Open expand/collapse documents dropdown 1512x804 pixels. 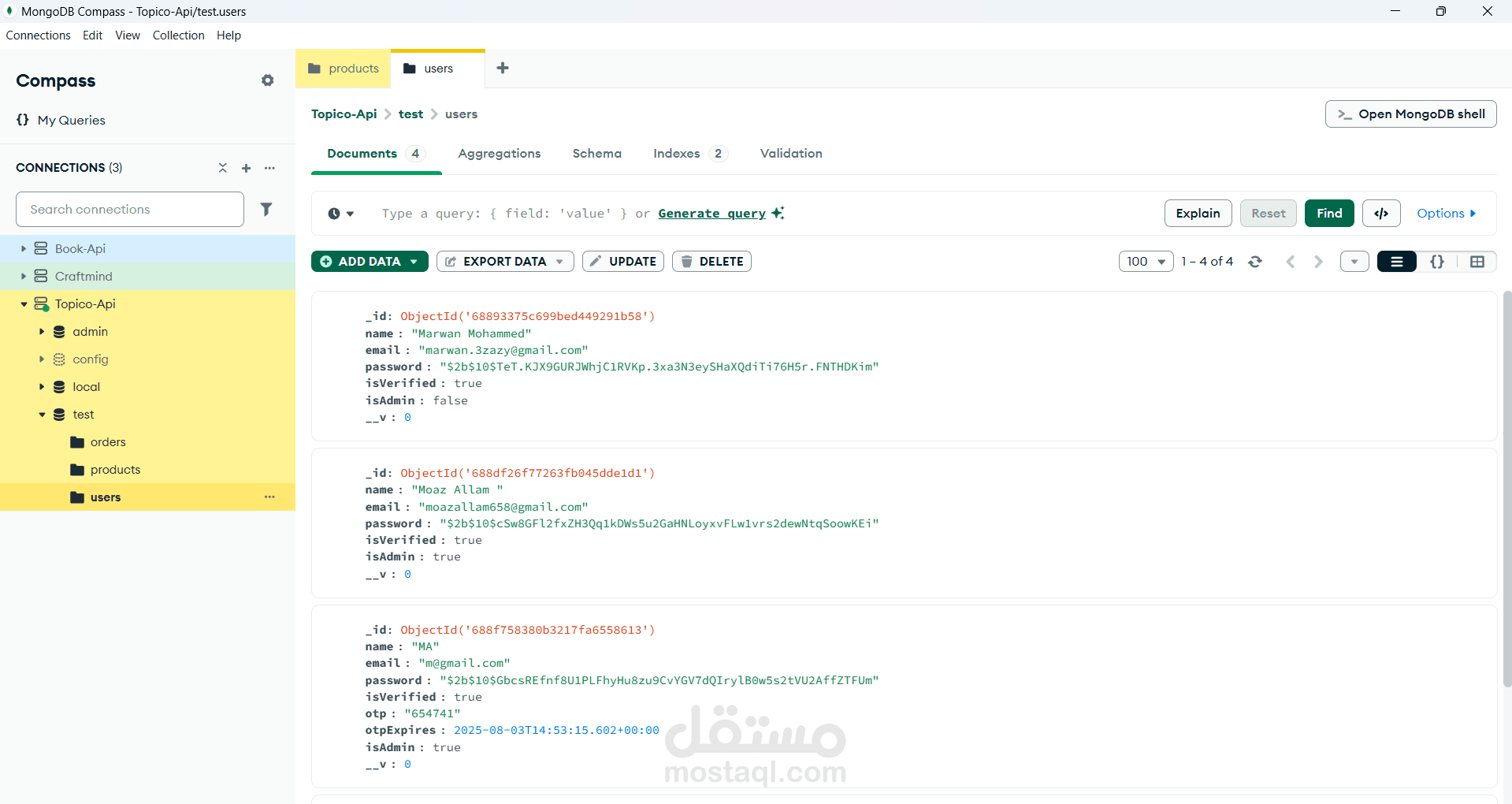(1354, 262)
